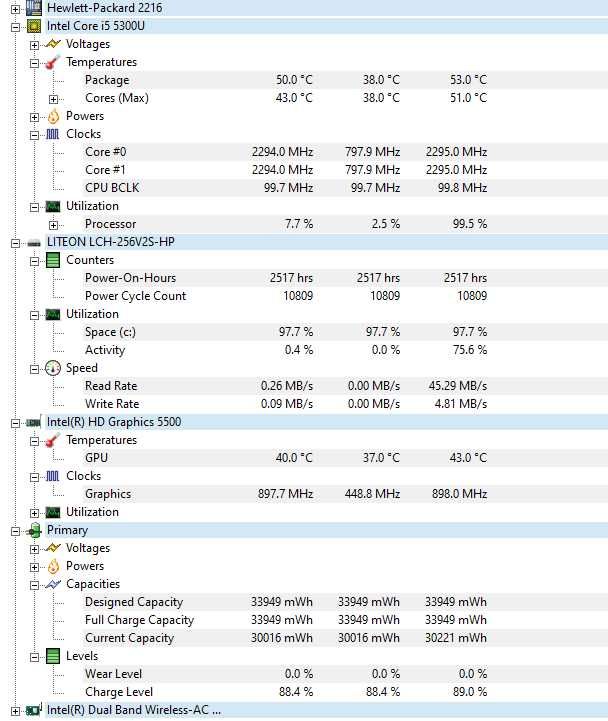This screenshot has width=608, height=721.
Task: Click the wireless adapter card icon
Action: pos(34,710)
